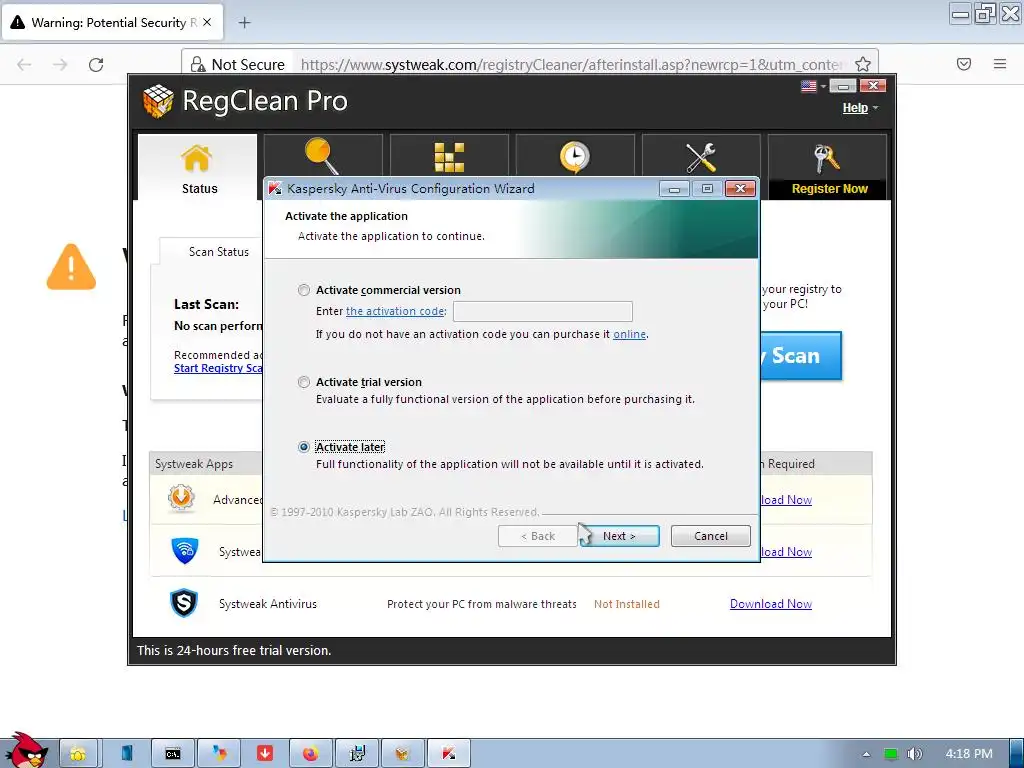
Task: Click the Firefox forward arrow
Action: point(60,65)
